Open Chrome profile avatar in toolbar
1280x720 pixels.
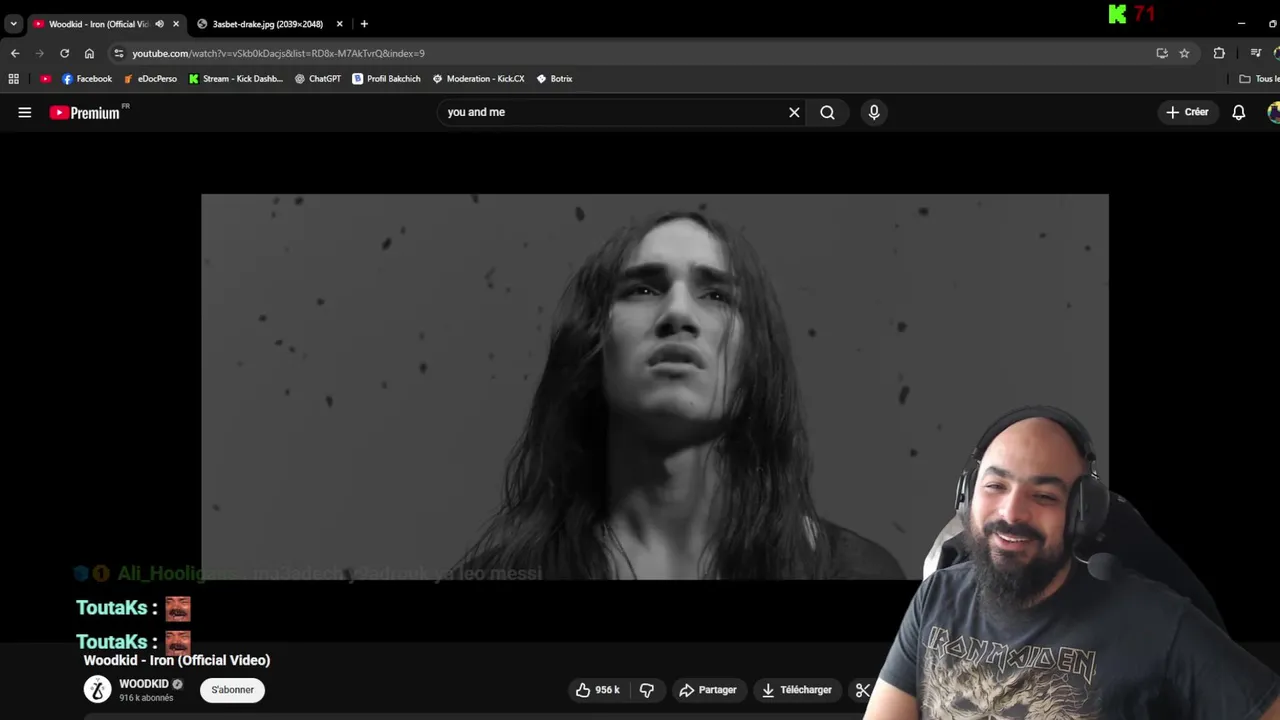(x=1276, y=53)
